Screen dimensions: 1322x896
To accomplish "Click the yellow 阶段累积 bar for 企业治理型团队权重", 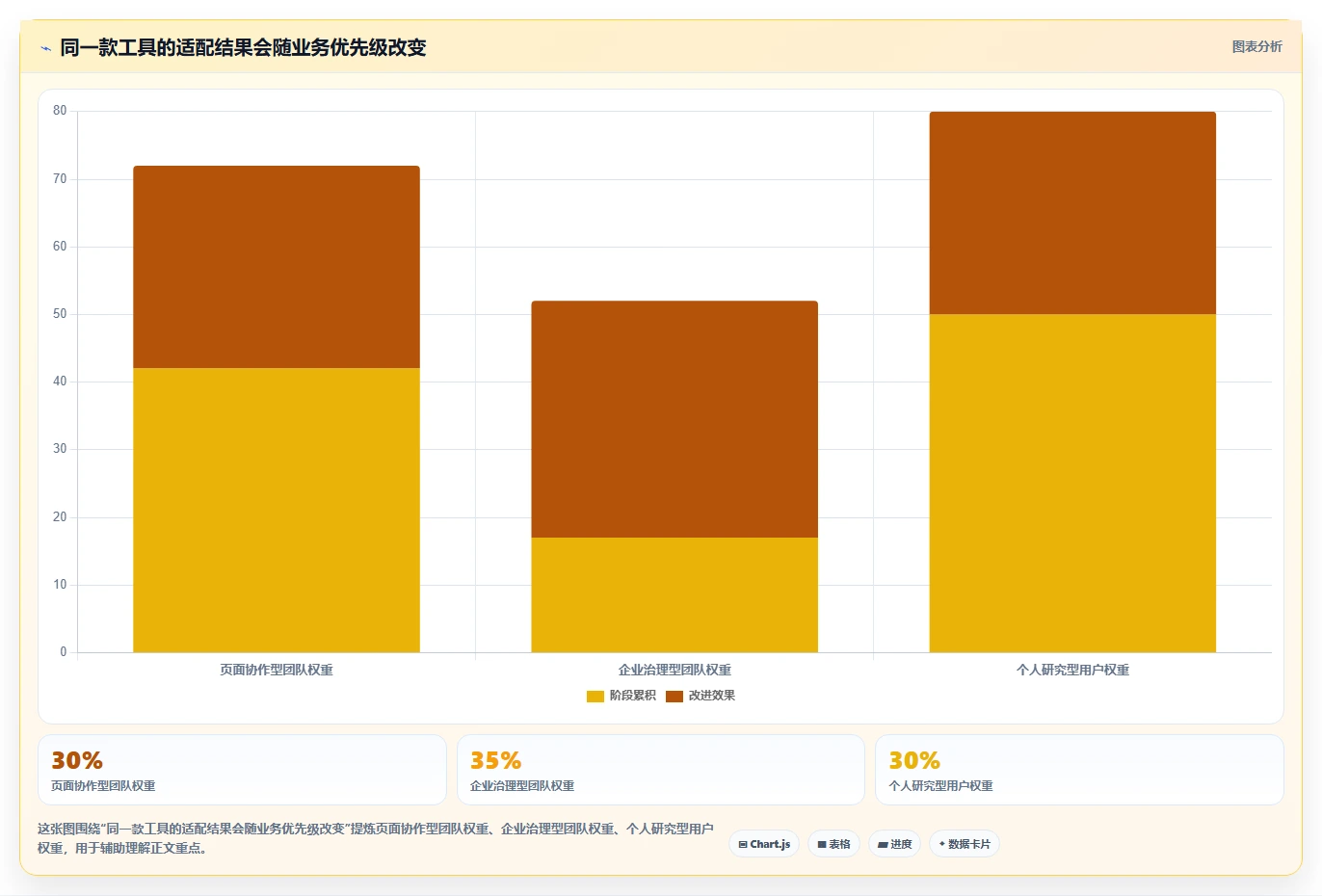I will (x=674, y=594).
